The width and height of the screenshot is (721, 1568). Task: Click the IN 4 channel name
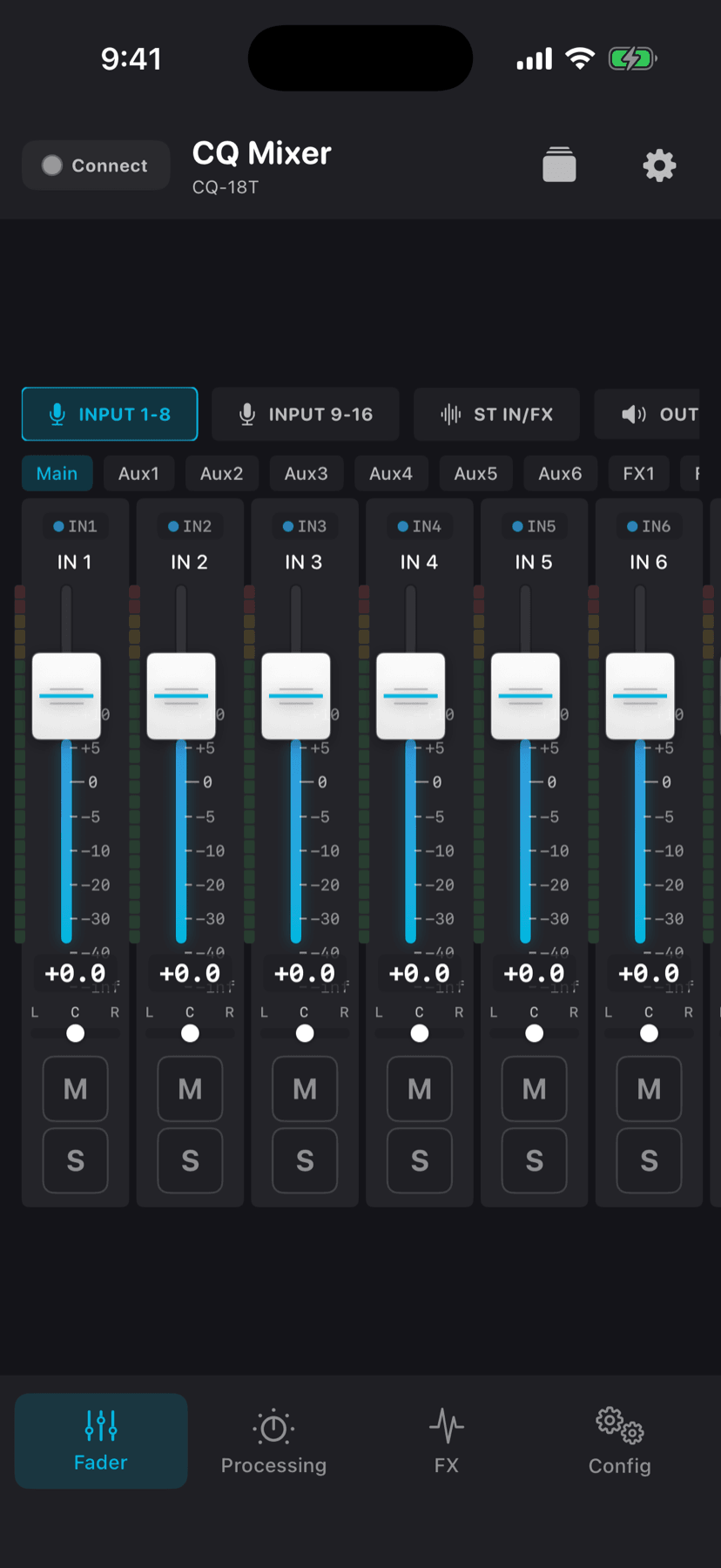click(x=419, y=563)
